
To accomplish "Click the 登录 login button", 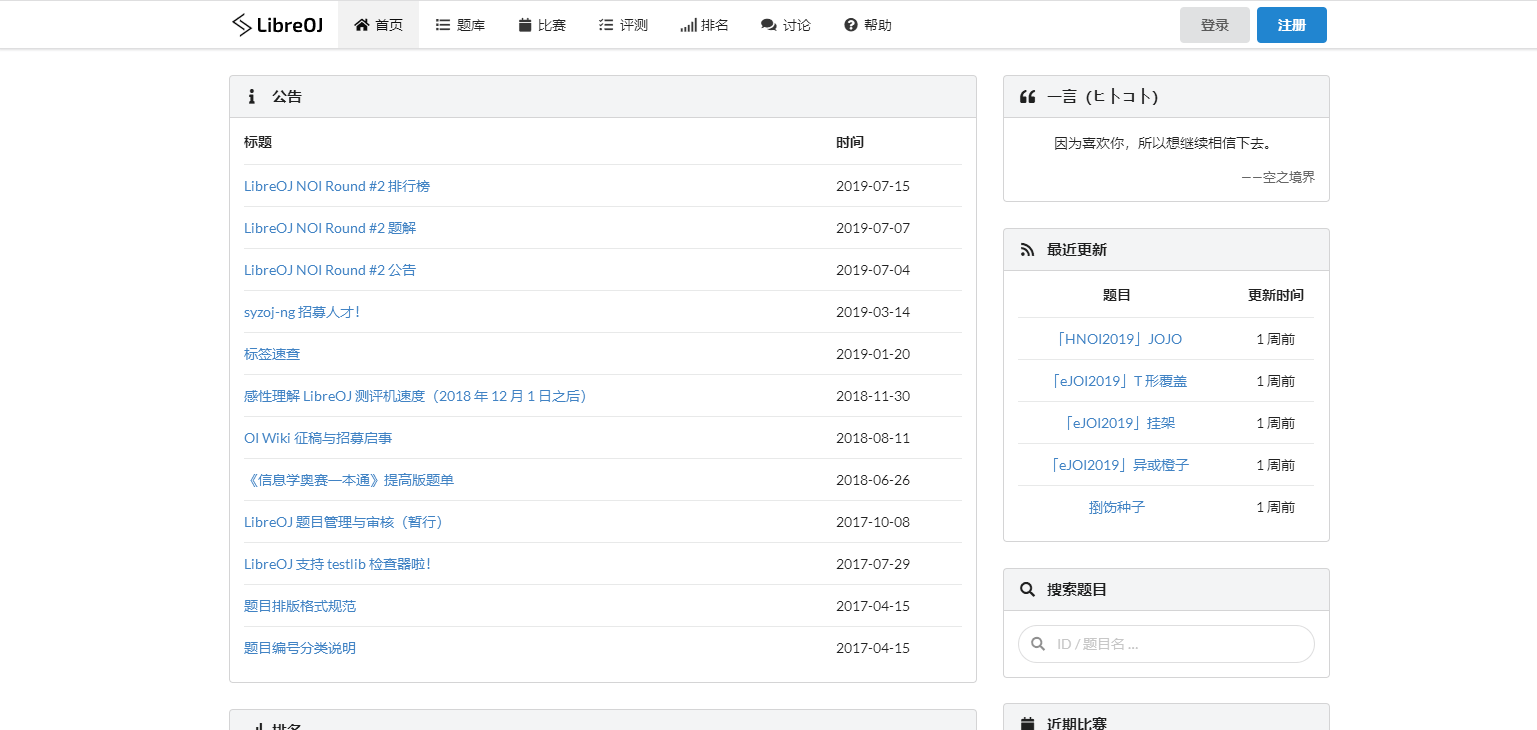I will pyautogui.click(x=1214, y=24).
